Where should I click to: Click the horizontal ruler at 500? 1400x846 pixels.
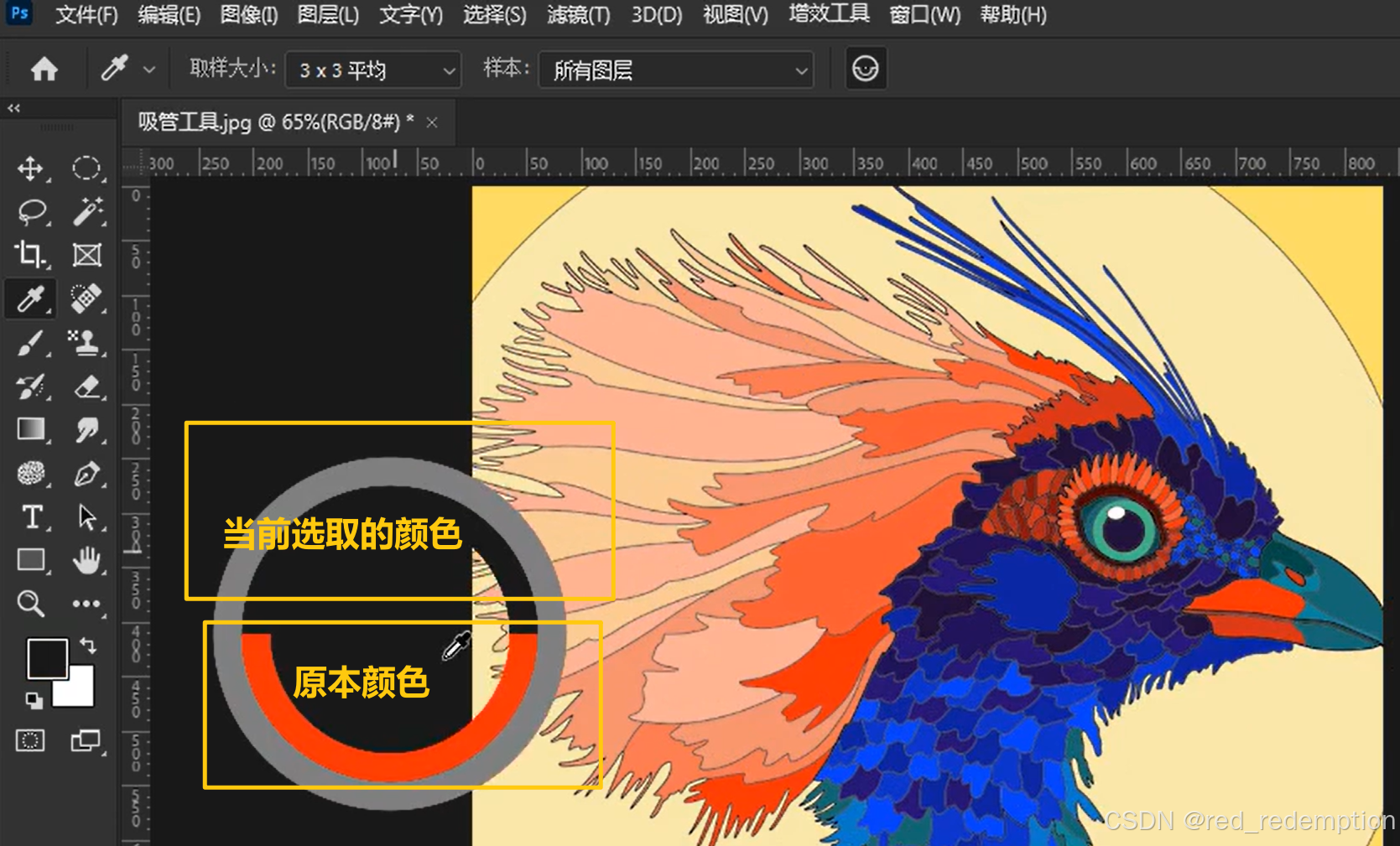coord(1033,163)
